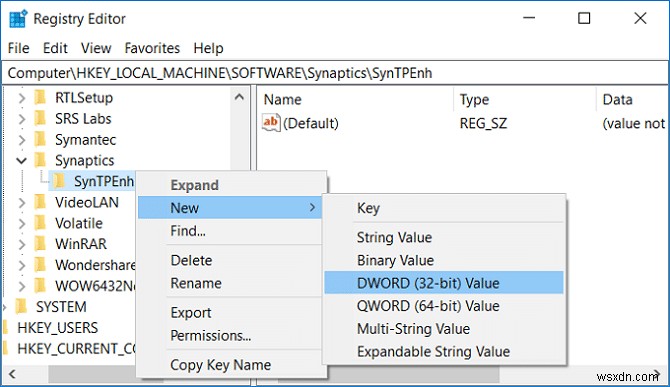Expand the Symantec tree node
This screenshot has width=670, height=387.
pyautogui.click(x=22, y=140)
